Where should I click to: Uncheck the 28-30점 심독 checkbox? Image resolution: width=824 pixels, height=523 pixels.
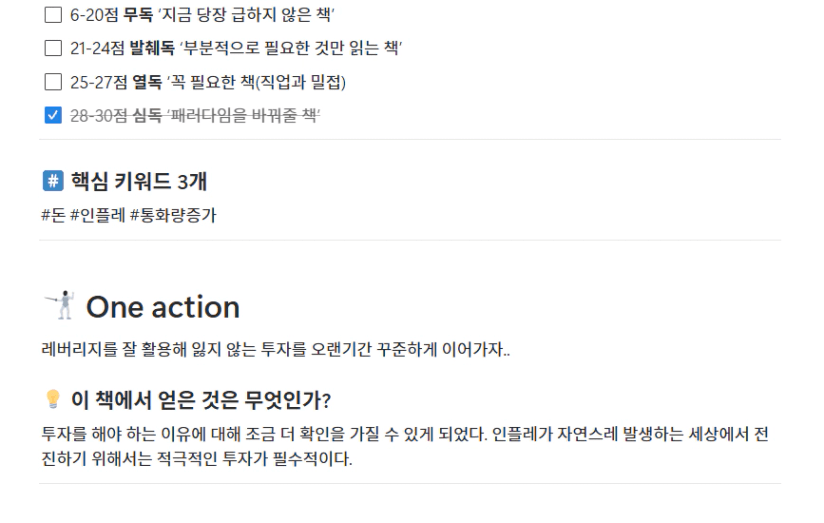(x=50, y=115)
